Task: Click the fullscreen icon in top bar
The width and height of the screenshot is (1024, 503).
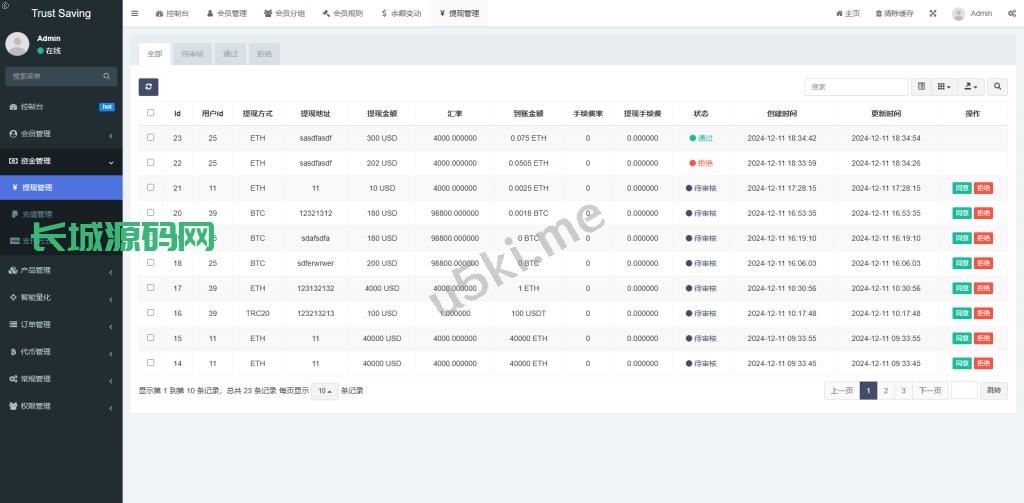Action: tap(932, 13)
